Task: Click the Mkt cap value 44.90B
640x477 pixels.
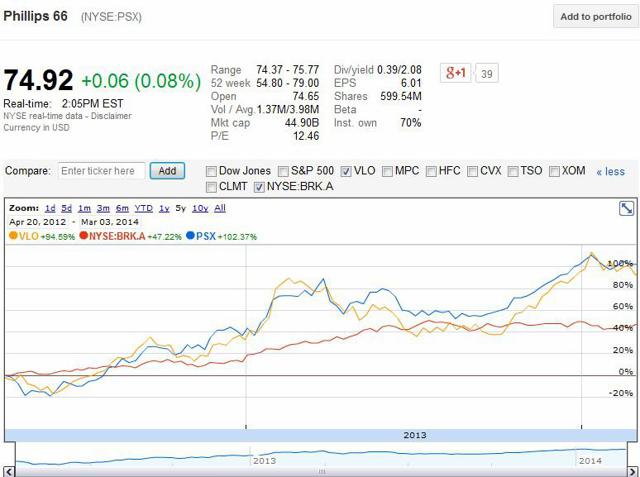Action: (302, 122)
